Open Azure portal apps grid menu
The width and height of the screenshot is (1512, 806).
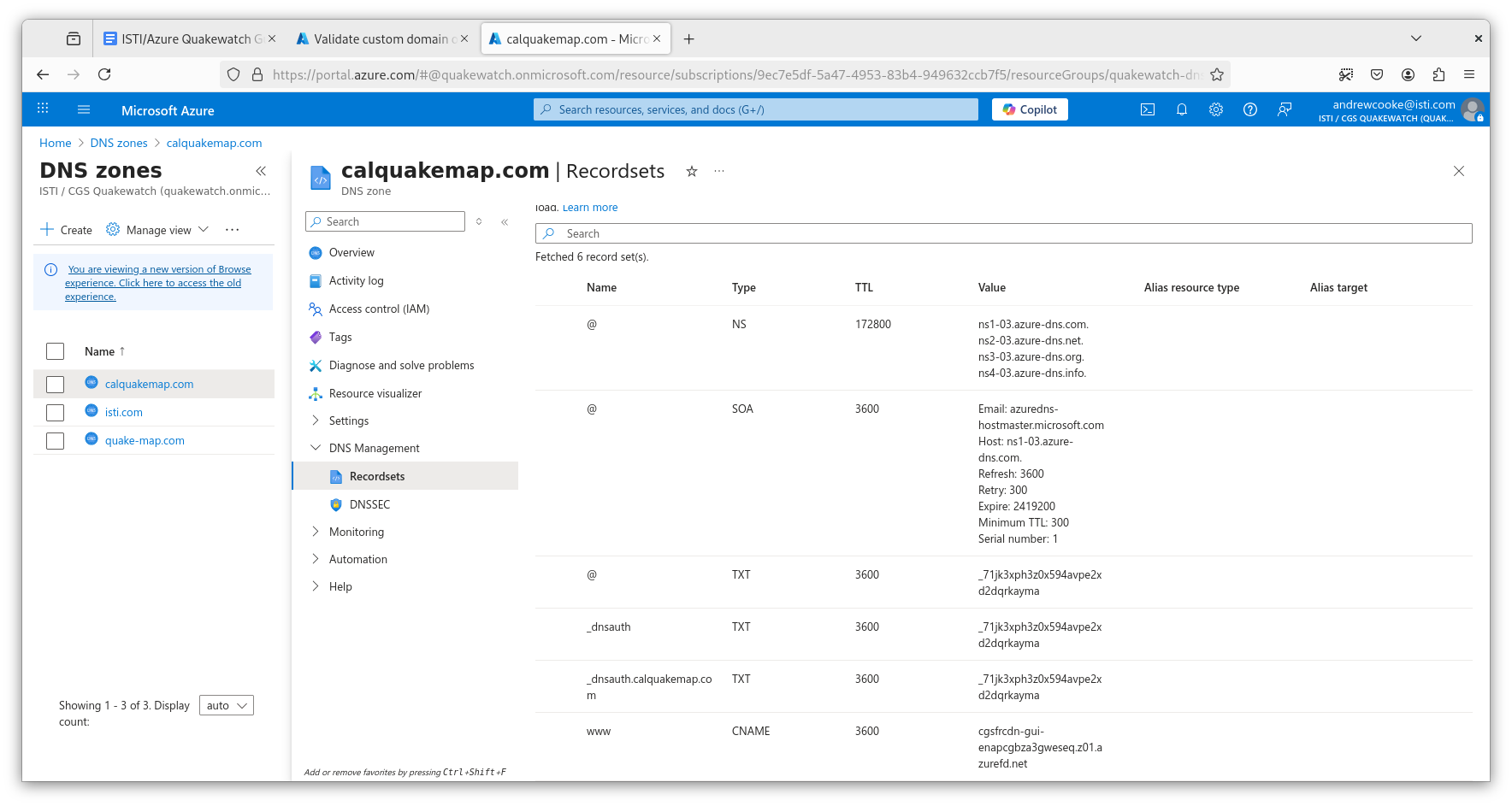coord(43,109)
